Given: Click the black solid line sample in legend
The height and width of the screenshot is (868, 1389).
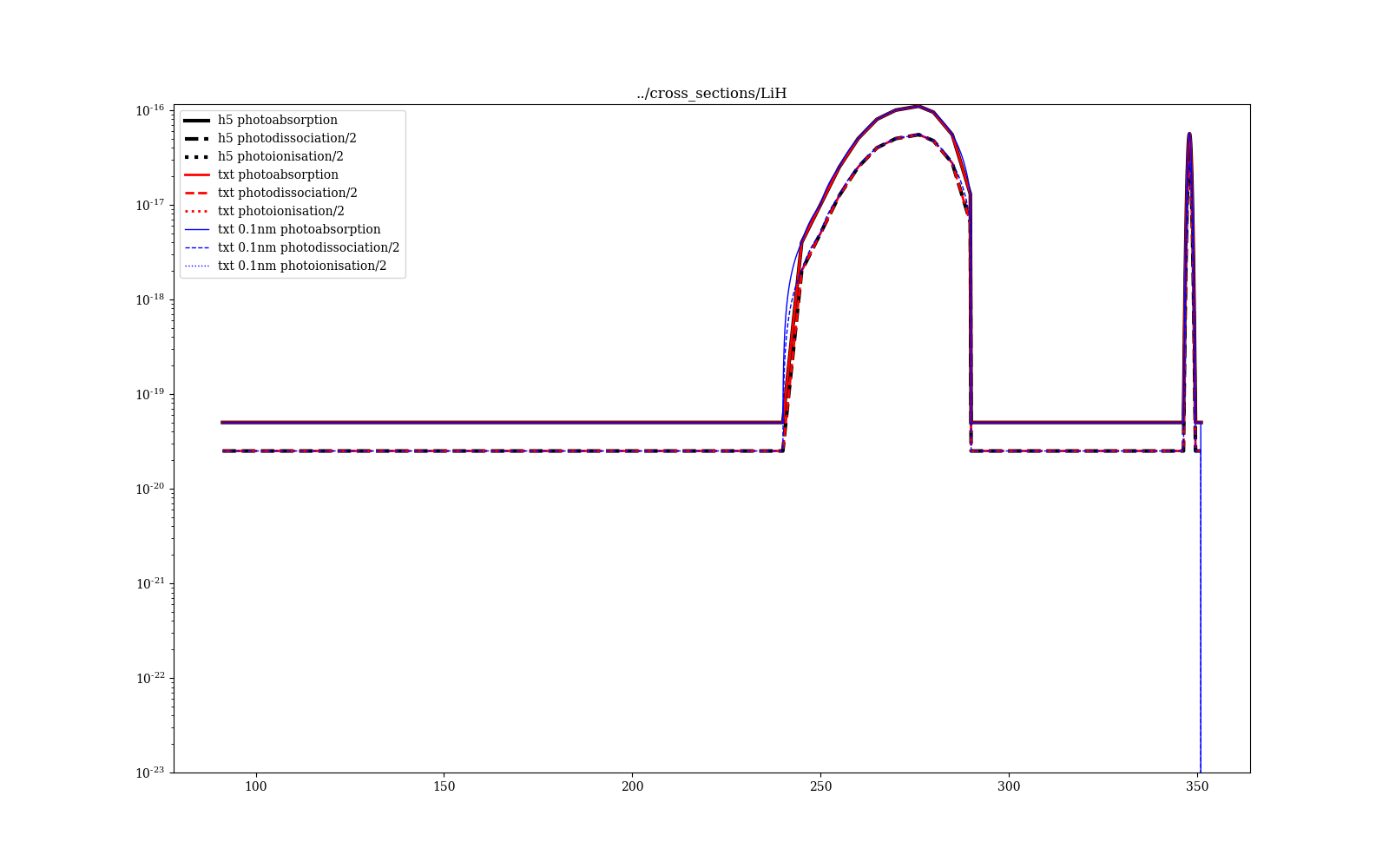Looking at the screenshot, I should [x=197, y=120].
